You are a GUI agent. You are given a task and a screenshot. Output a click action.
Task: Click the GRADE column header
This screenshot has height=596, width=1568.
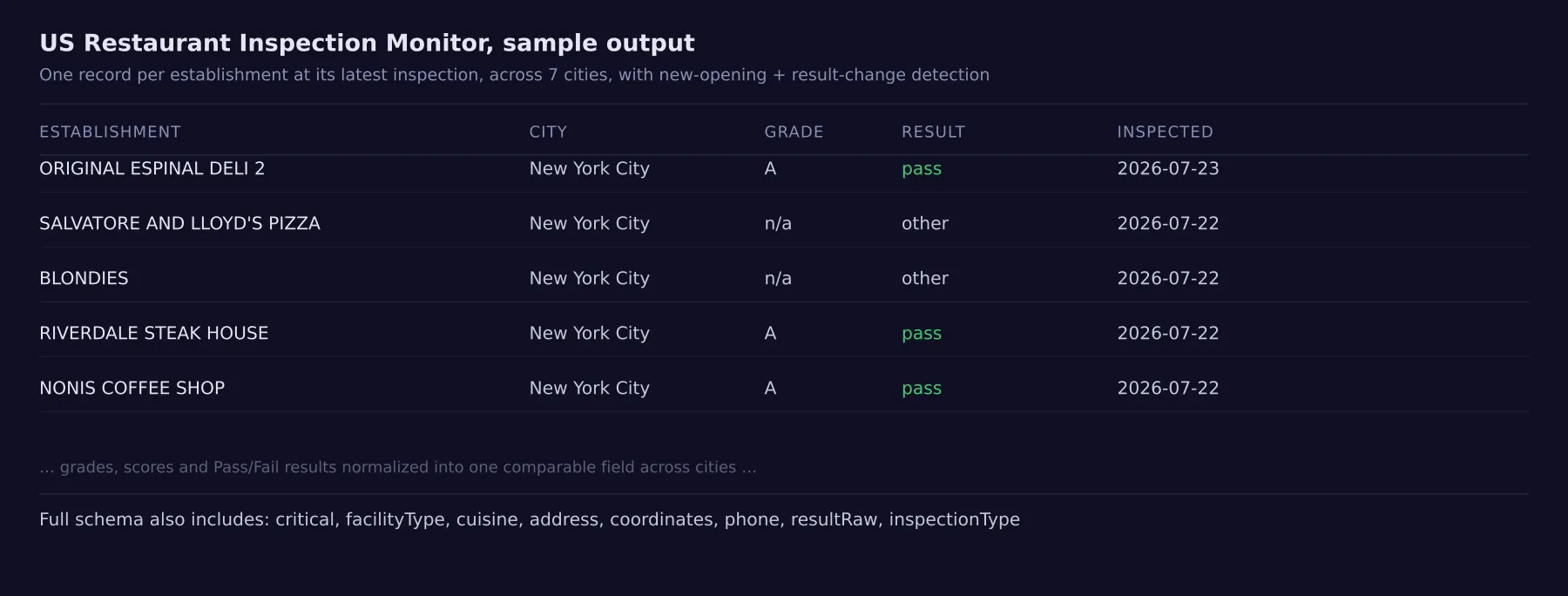(794, 132)
